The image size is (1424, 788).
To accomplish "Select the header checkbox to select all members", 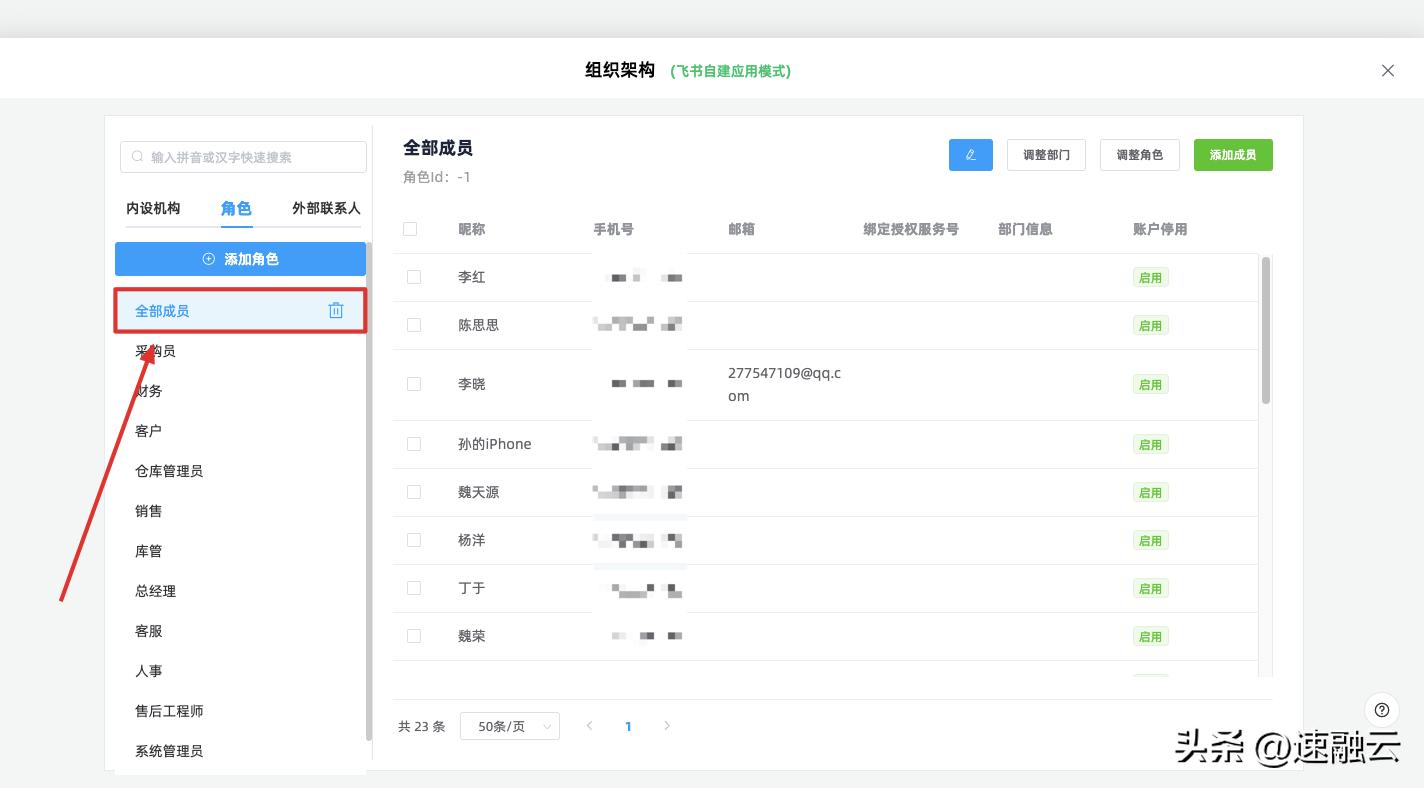I will click(410, 228).
